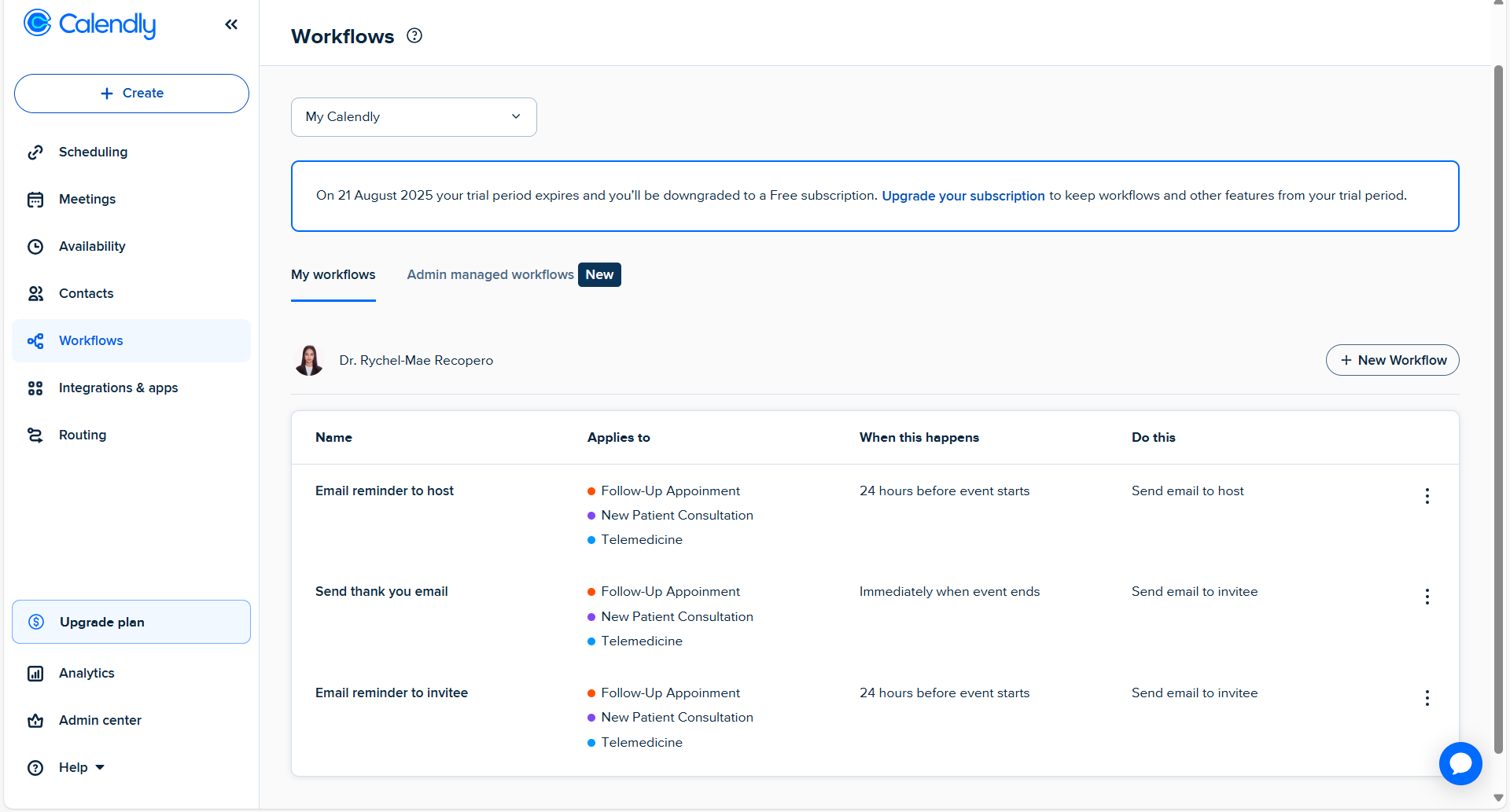Screen dimensions: 1510x812
Task: Expand the Help menu
Action: point(81,767)
